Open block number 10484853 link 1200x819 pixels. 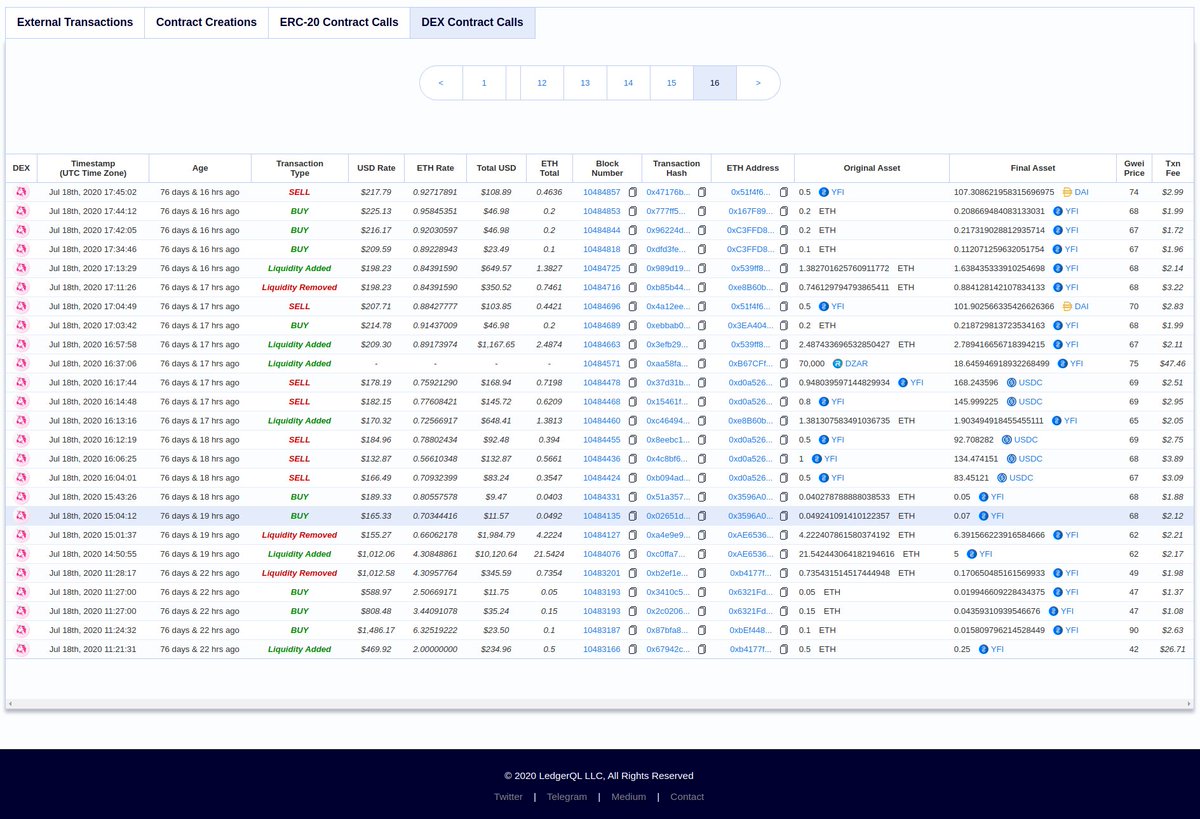click(x=602, y=211)
